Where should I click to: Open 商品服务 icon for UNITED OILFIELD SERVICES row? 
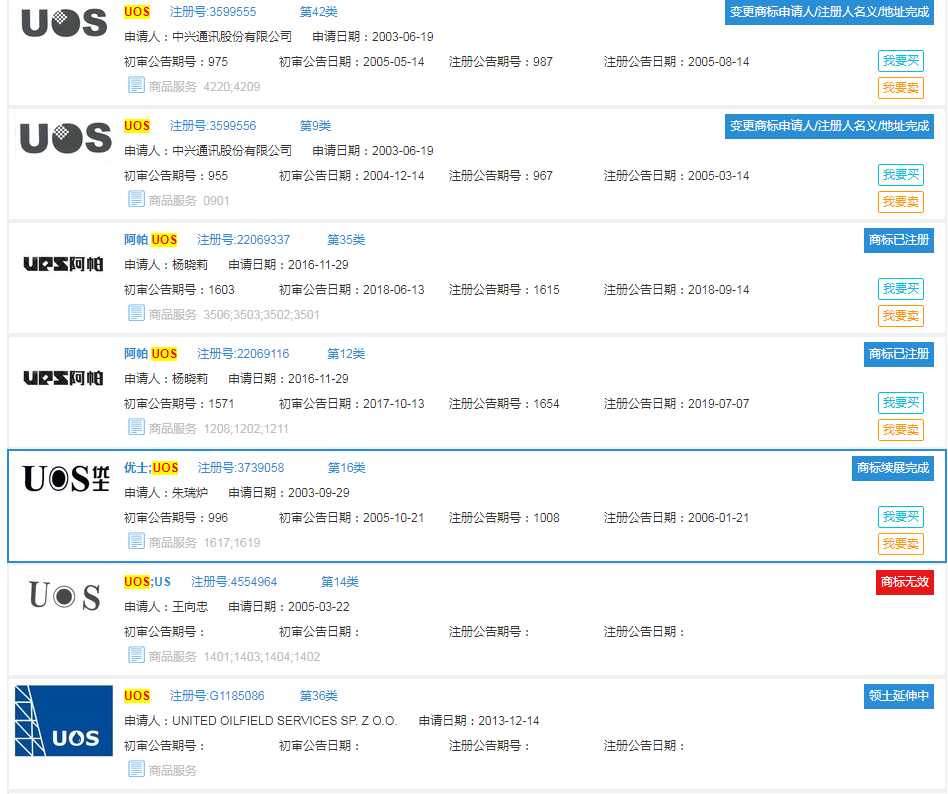coord(136,769)
